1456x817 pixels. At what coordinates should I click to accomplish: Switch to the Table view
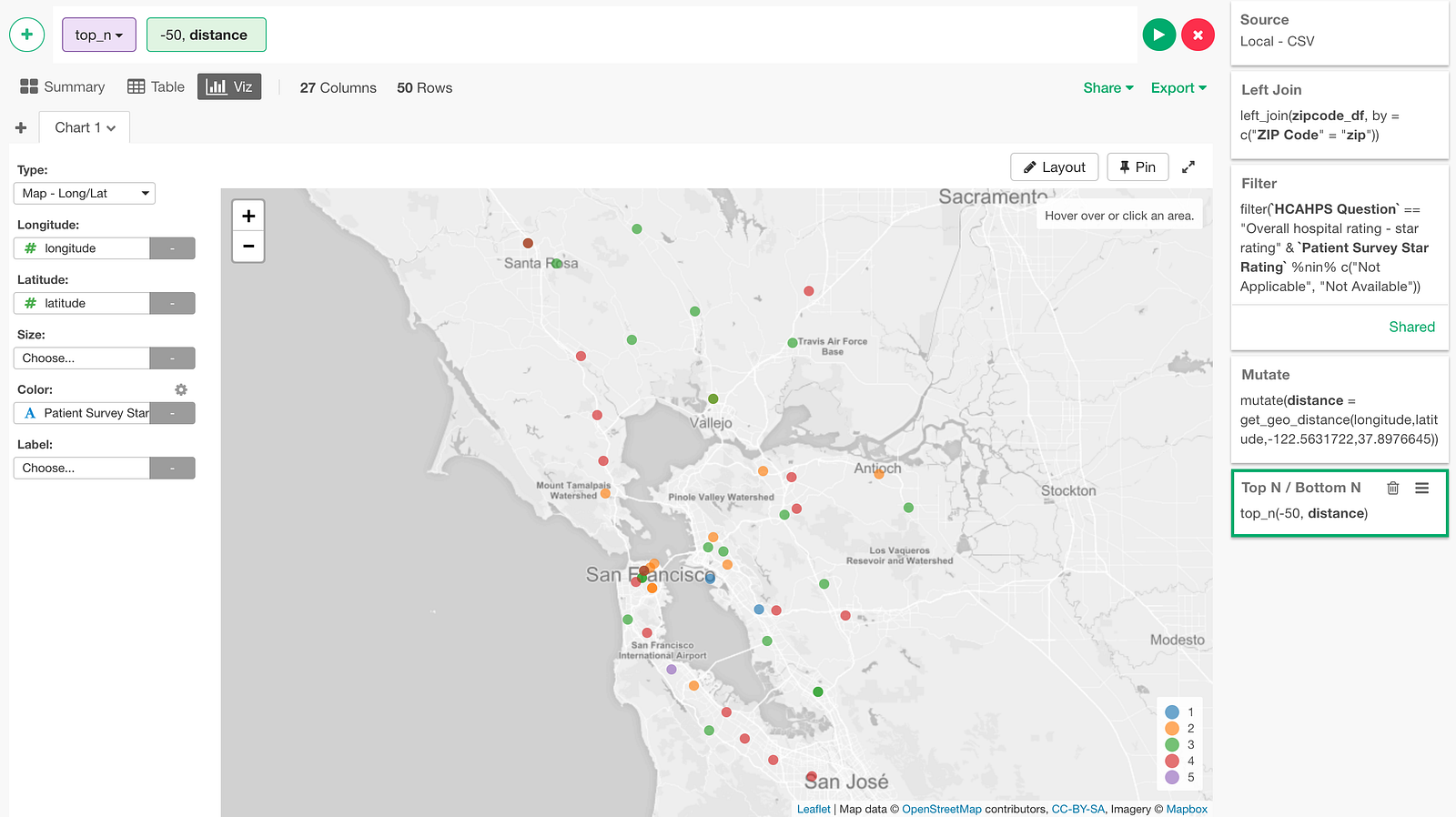(157, 87)
